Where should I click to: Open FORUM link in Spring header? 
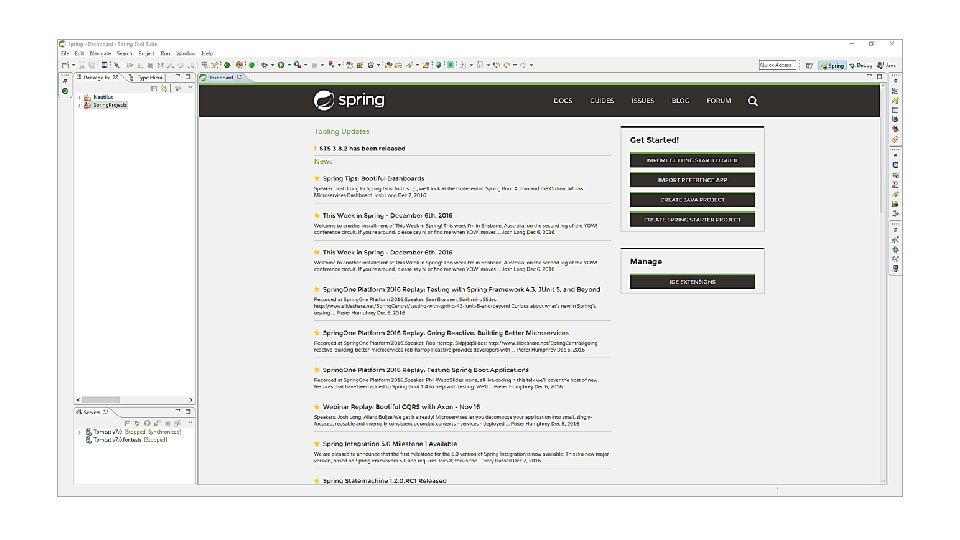[719, 100]
